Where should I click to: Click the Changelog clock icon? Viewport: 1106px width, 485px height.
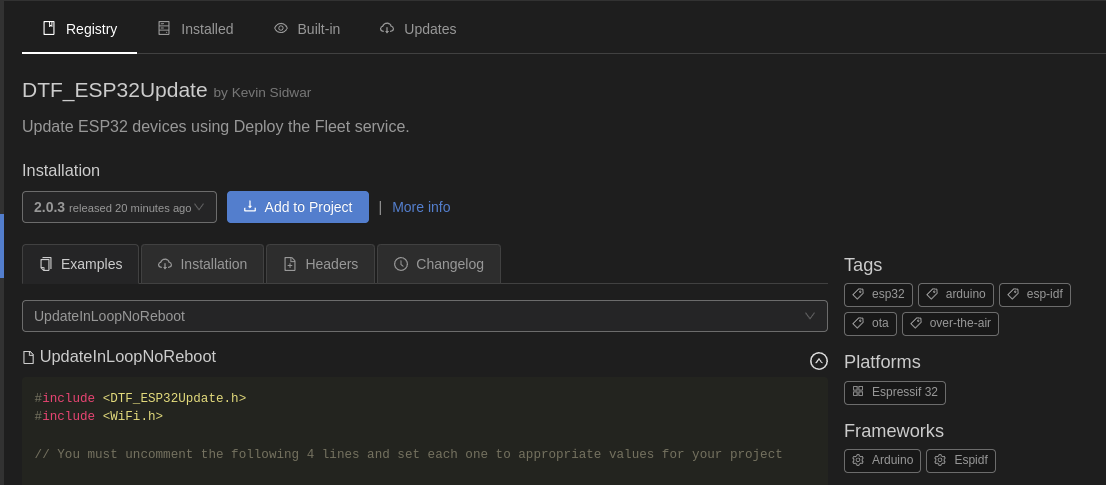(x=401, y=264)
